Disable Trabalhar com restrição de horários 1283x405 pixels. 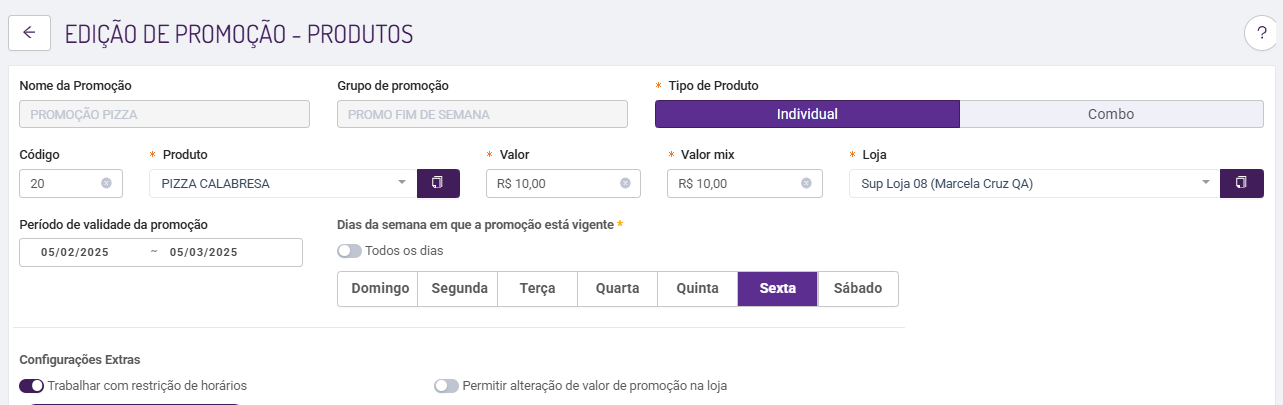32,385
